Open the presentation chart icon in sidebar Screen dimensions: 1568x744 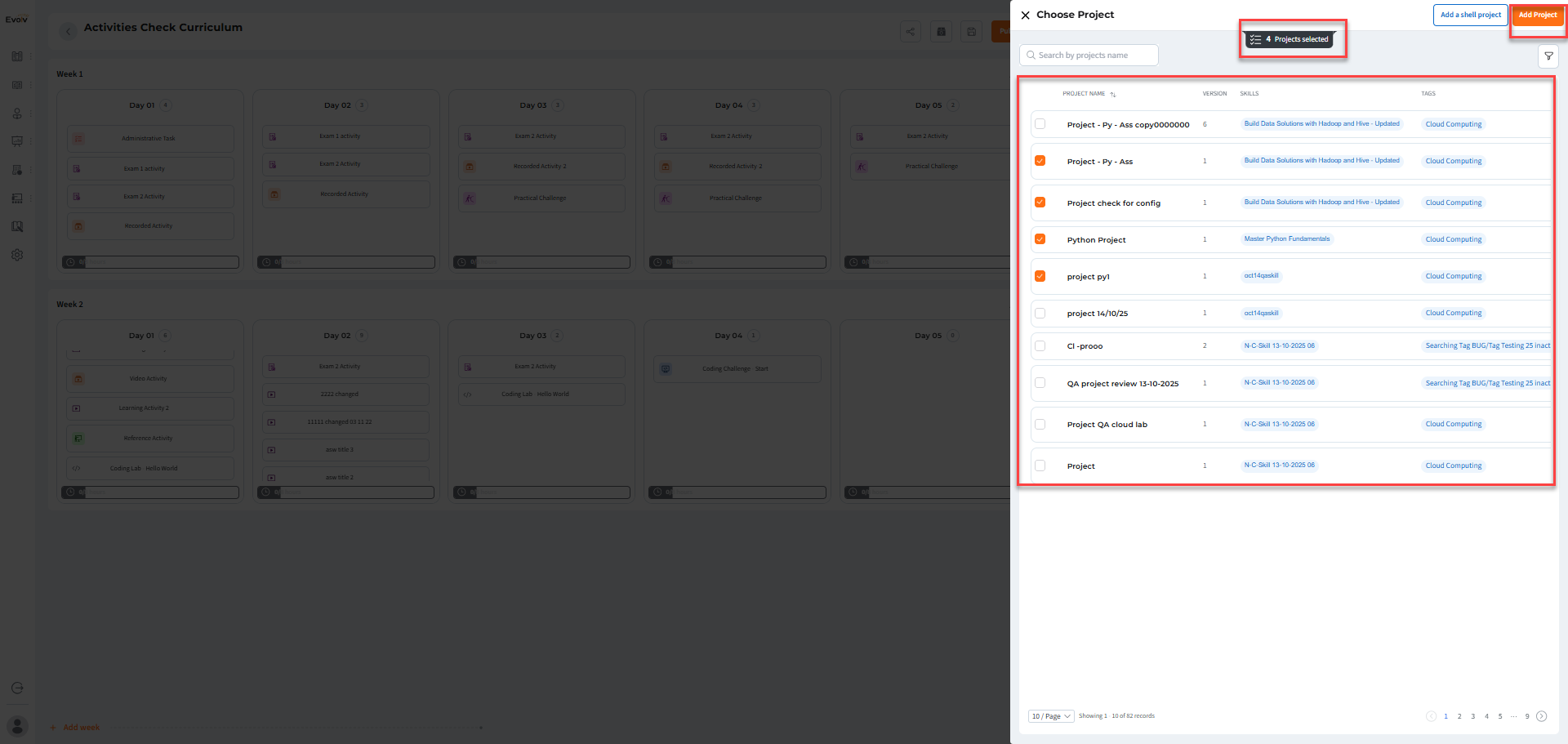coord(17,141)
